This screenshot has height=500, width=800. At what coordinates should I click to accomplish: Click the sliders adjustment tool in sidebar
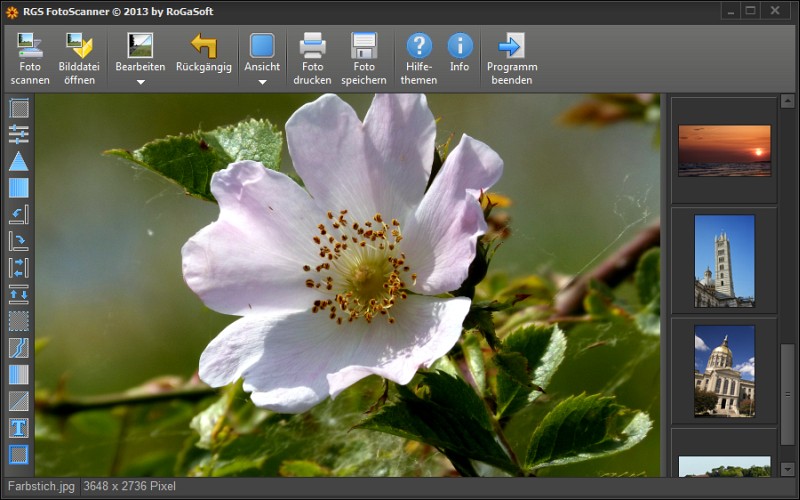(x=19, y=134)
